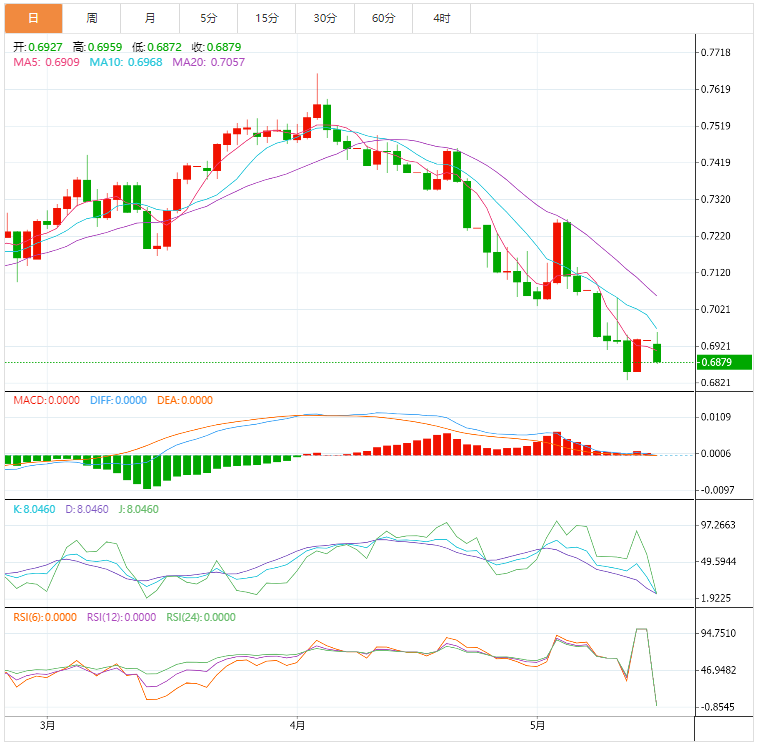The width and height of the screenshot is (759, 750).
Task: Open the 15分 timeframe tab
Action: coord(267,18)
